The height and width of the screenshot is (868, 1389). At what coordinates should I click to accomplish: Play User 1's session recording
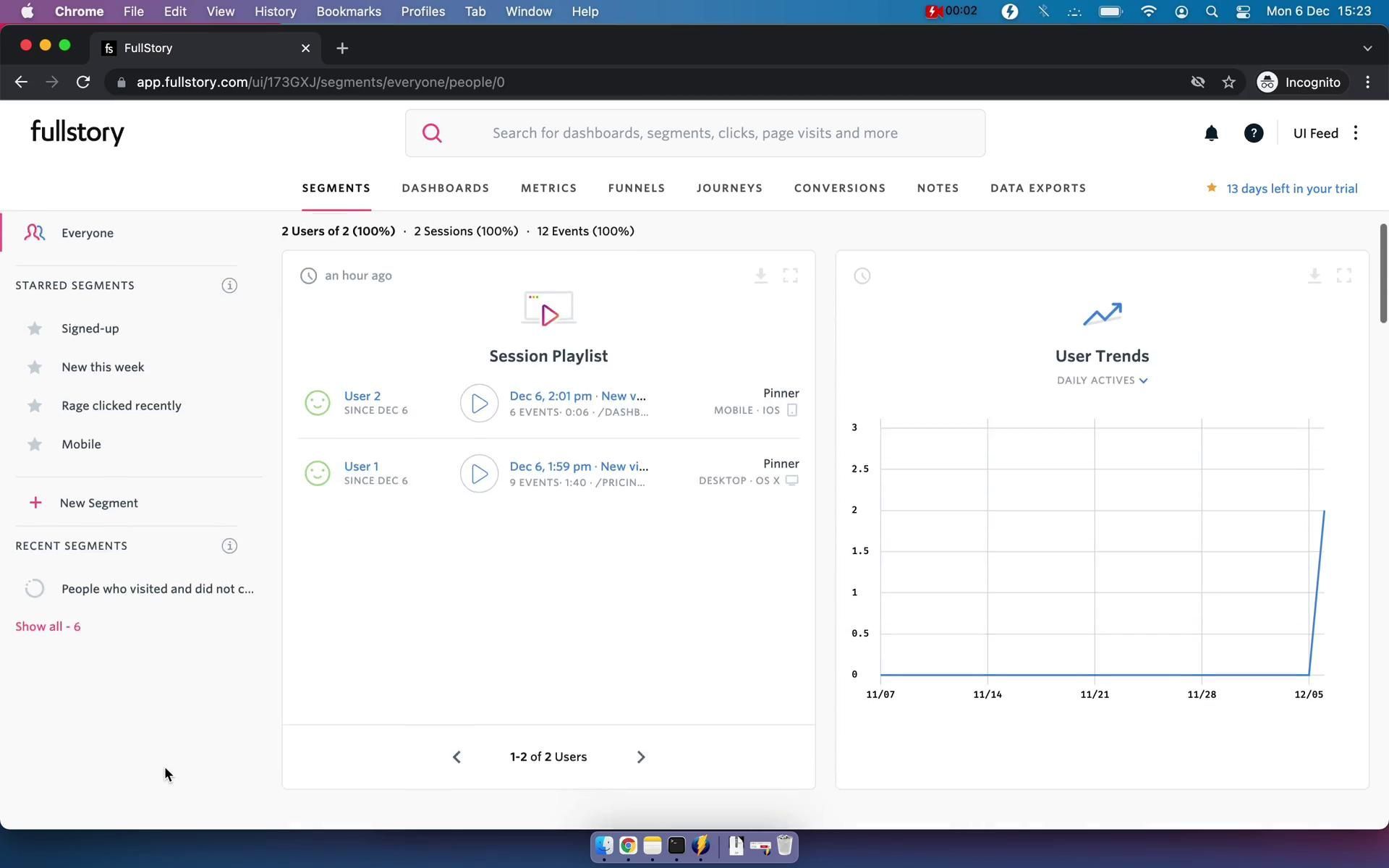(479, 474)
